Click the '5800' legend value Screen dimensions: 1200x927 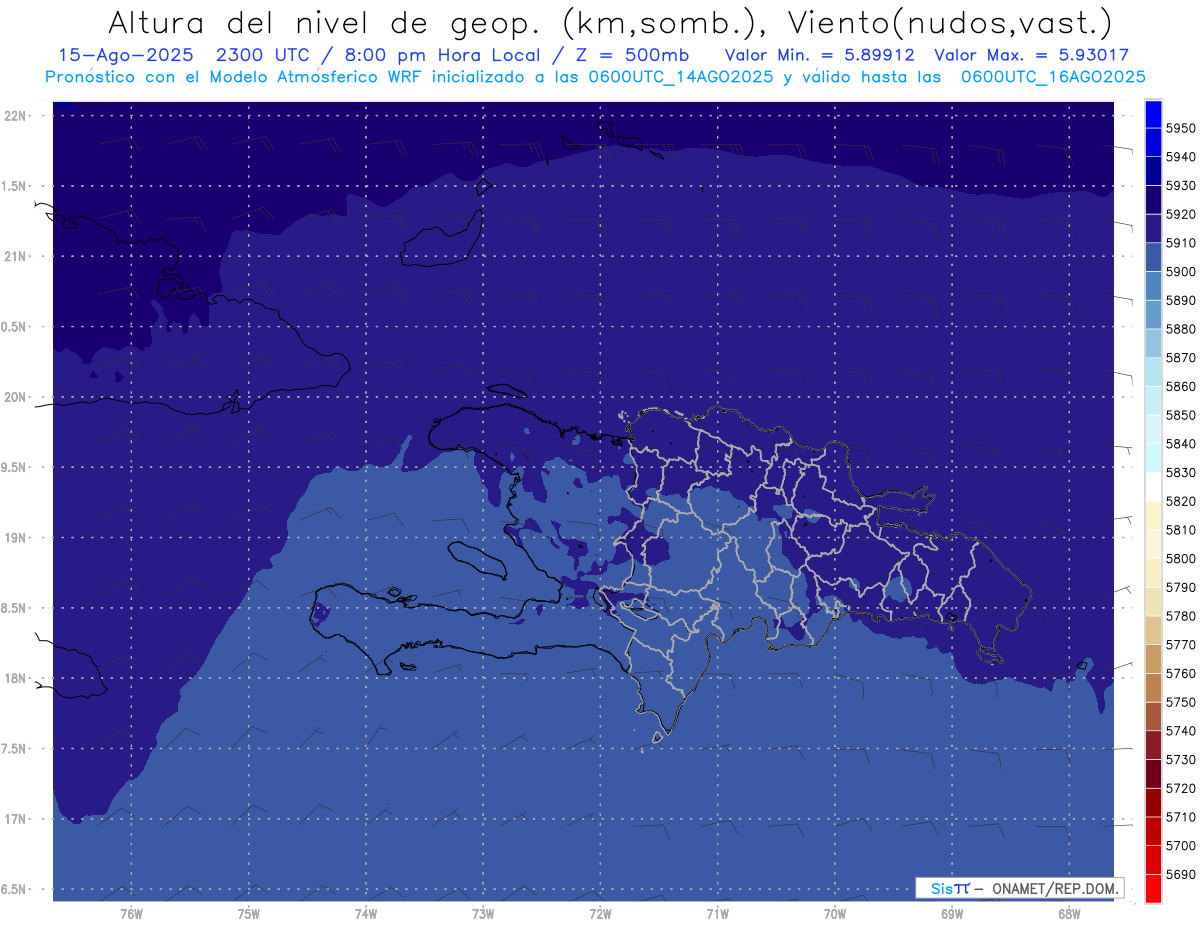point(1179,559)
